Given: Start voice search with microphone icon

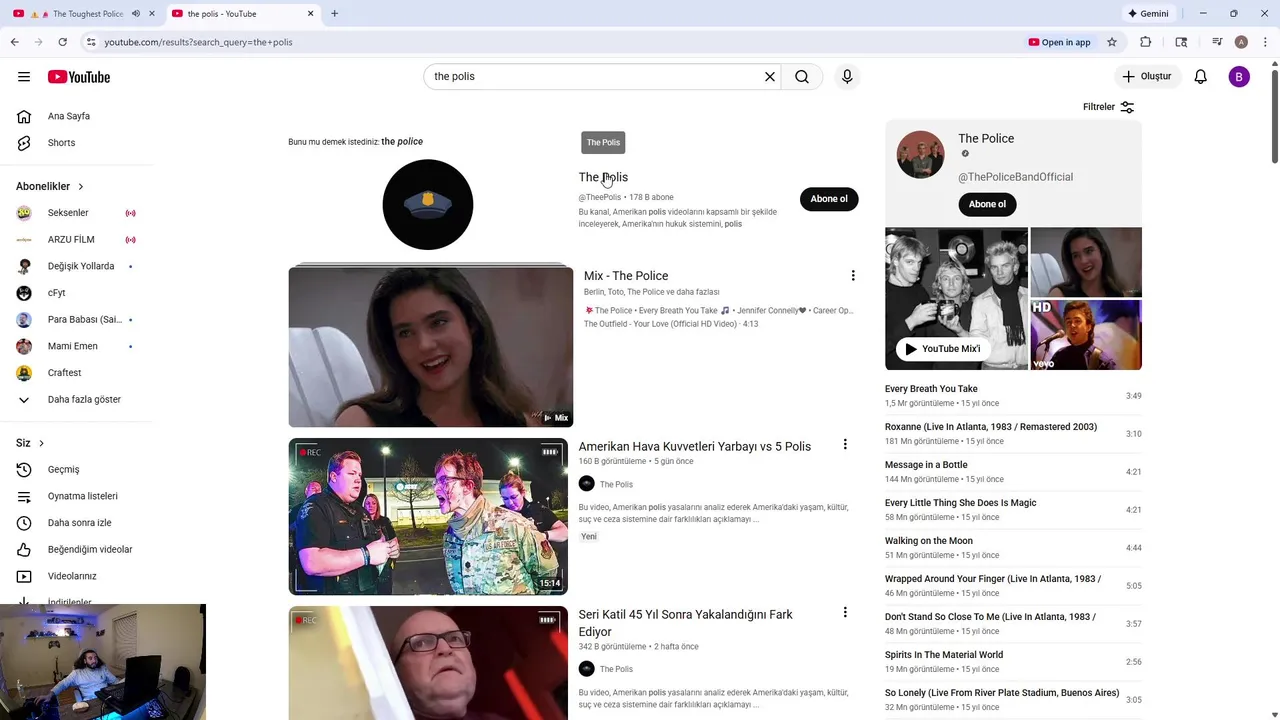Looking at the screenshot, I should tap(847, 77).
